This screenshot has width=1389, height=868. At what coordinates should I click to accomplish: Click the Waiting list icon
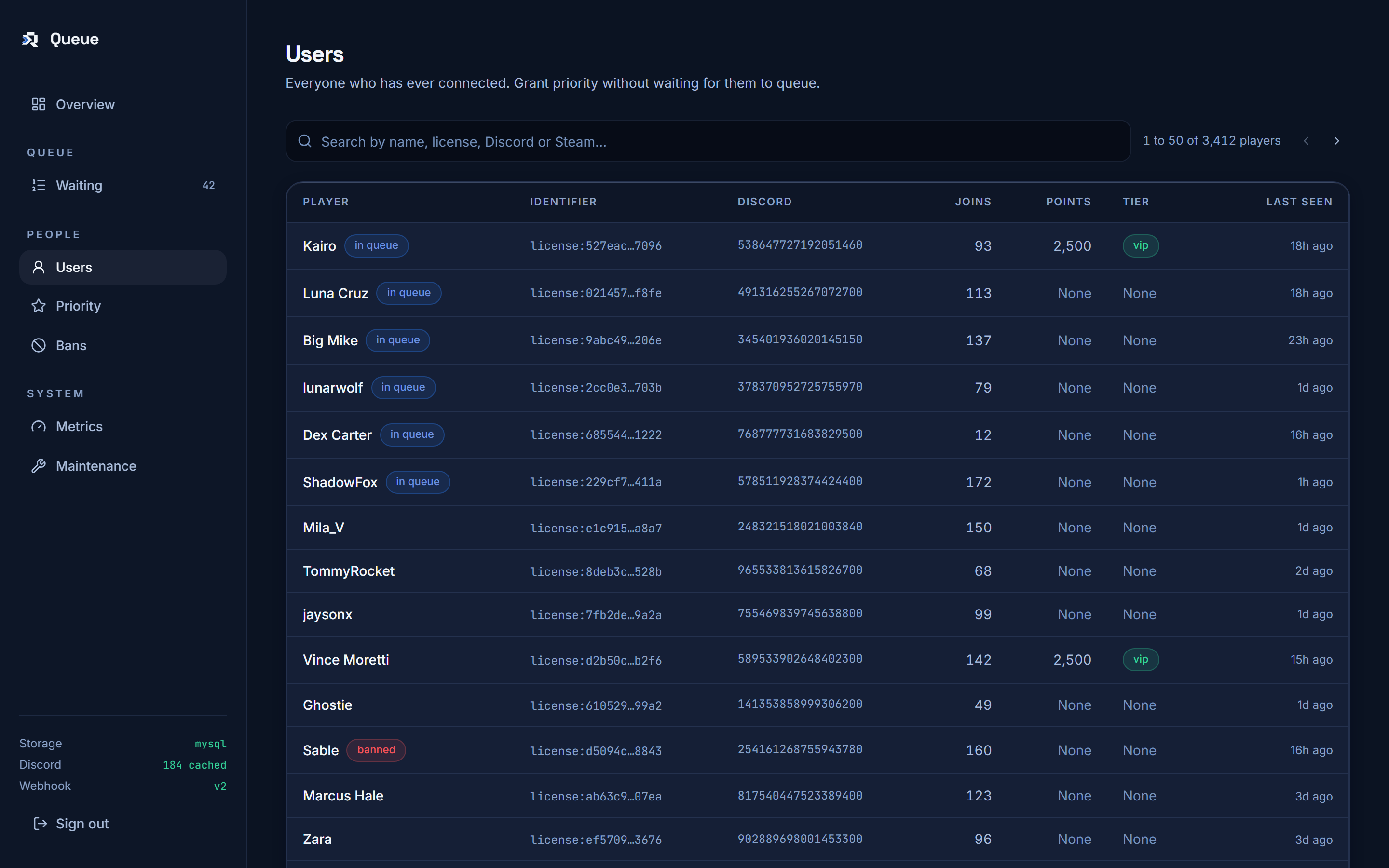click(x=39, y=186)
